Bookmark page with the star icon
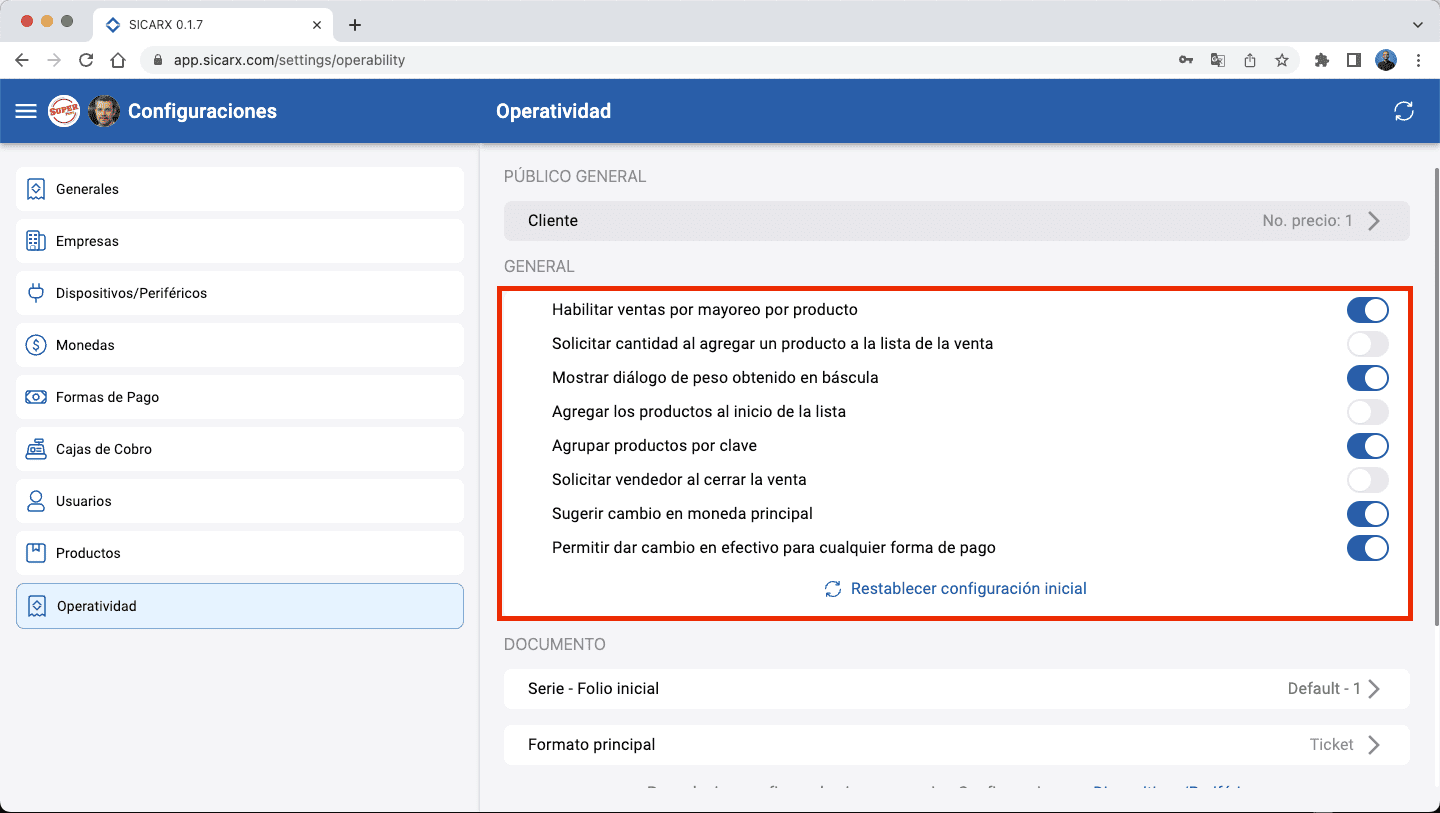Viewport: 1440px width, 813px height. [1281, 60]
